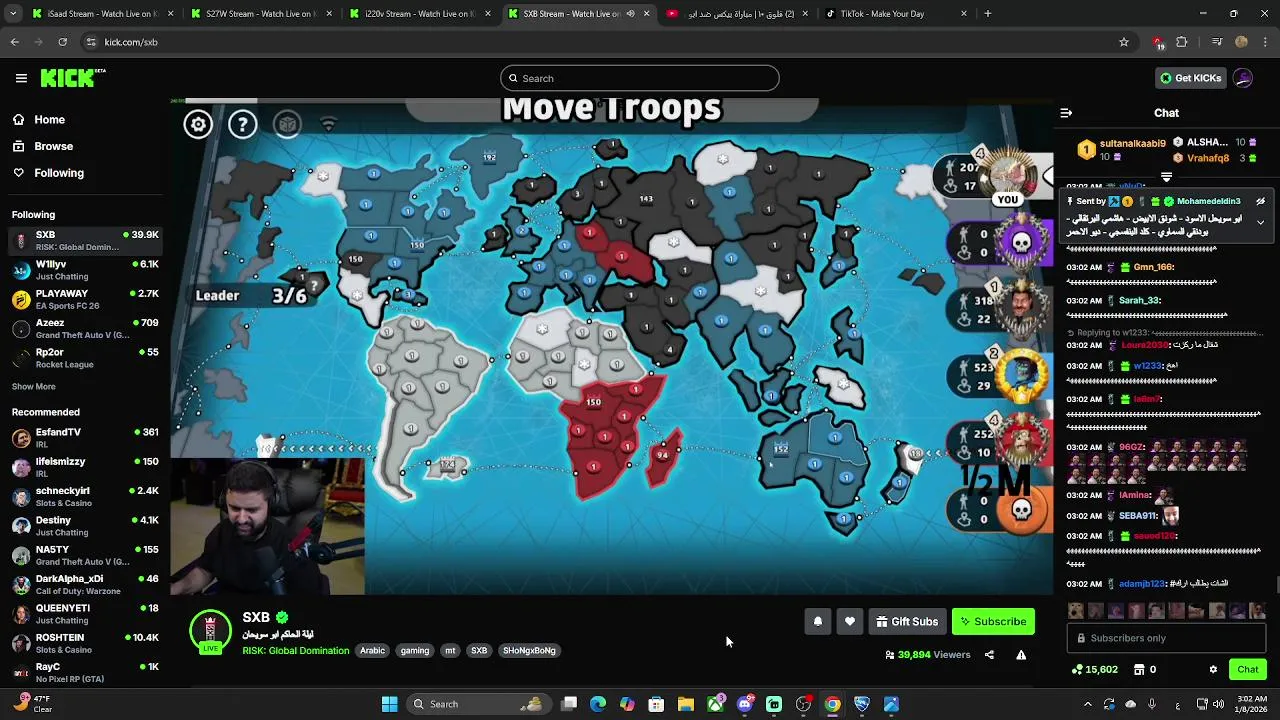Image resolution: width=1280 pixels, height=720 pixels.
Task: Share the stream via share icon
Action: point(989,655)
